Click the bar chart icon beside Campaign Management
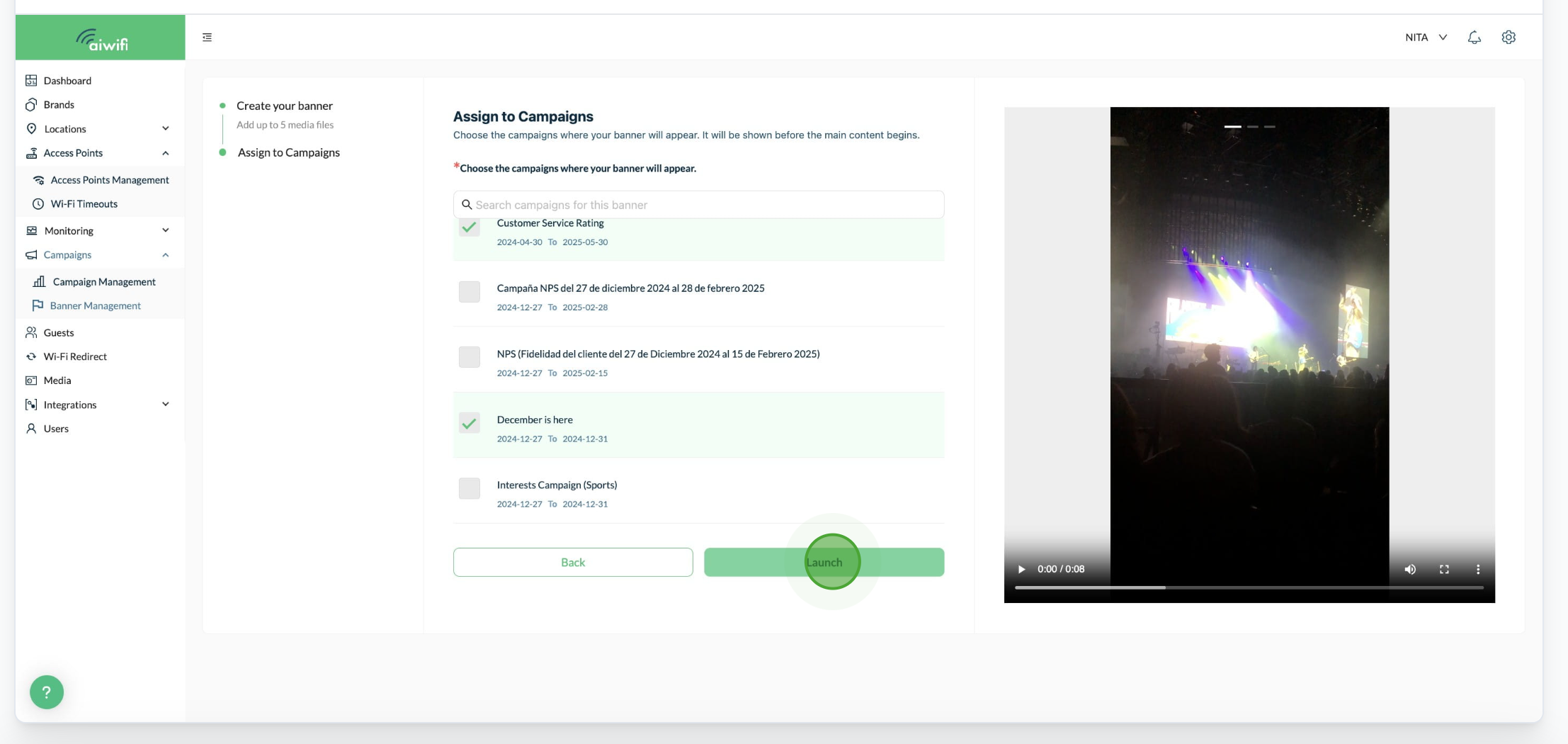The height and width of the screenshot is (744, 1568). coord(40,281)
